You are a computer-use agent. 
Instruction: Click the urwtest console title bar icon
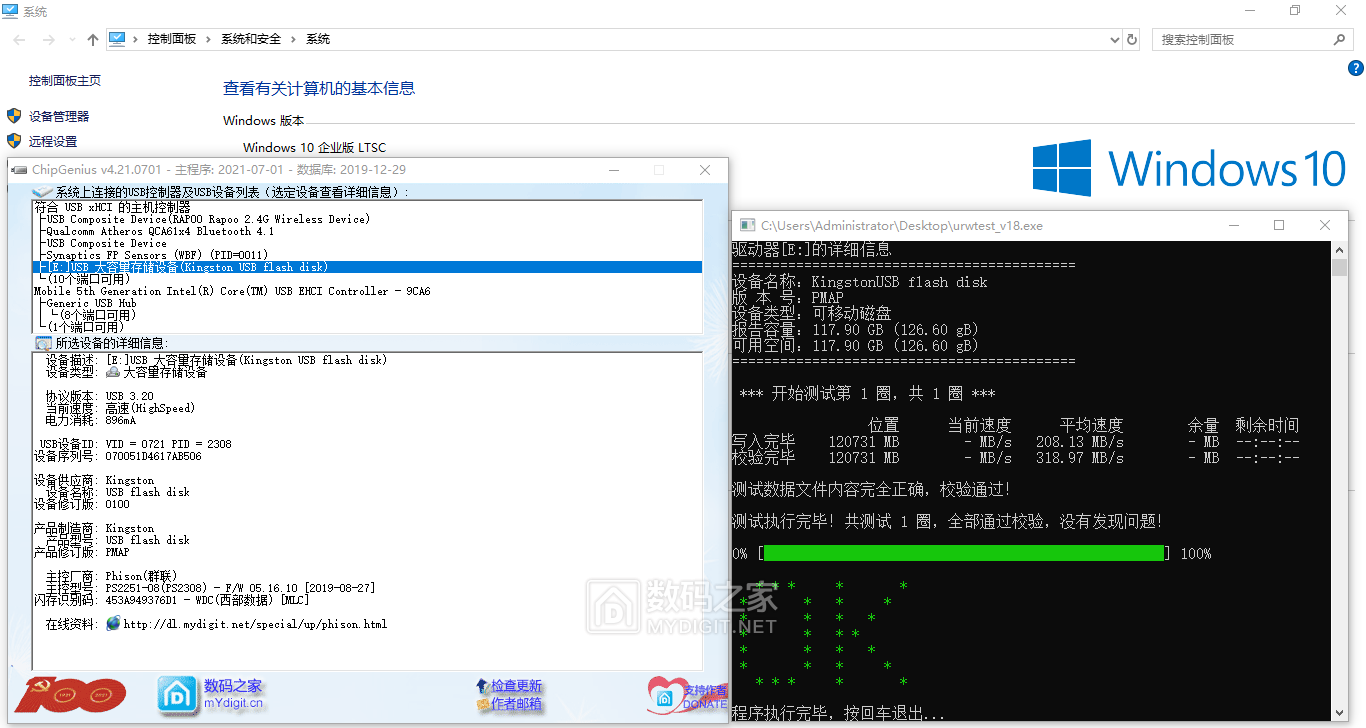coord(747,226)
